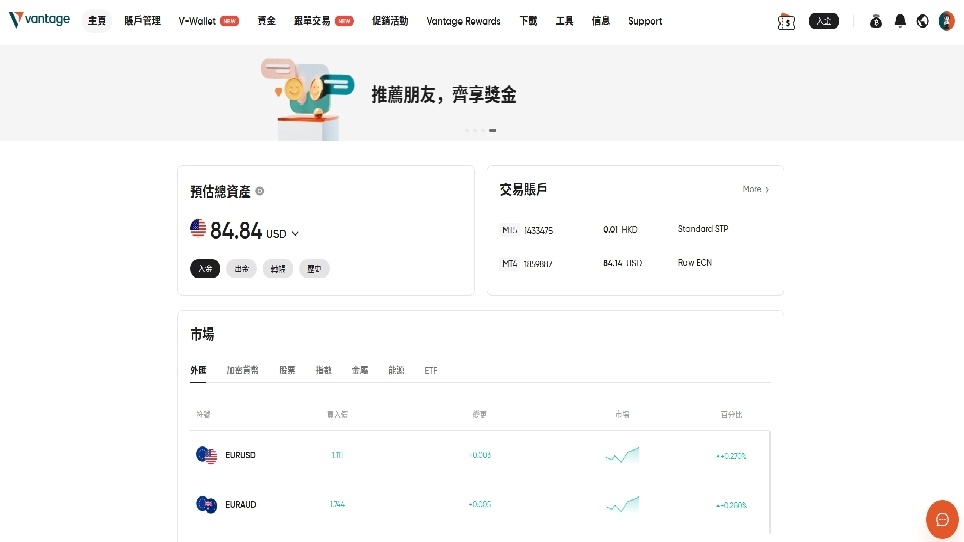Expand More in 交易賬戶 panel
The height and width of the screenshot is (542, 964).
[x=756, y=189]
